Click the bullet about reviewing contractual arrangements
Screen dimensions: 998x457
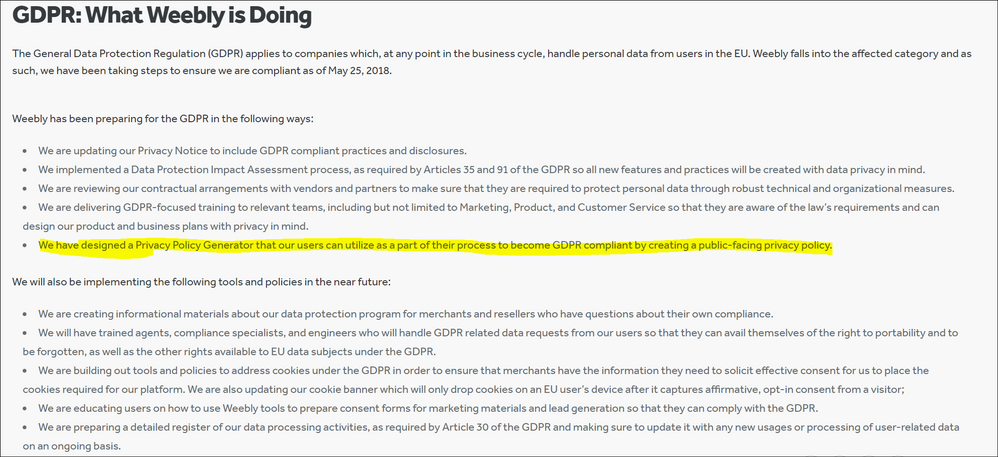[x=496, y=189]
